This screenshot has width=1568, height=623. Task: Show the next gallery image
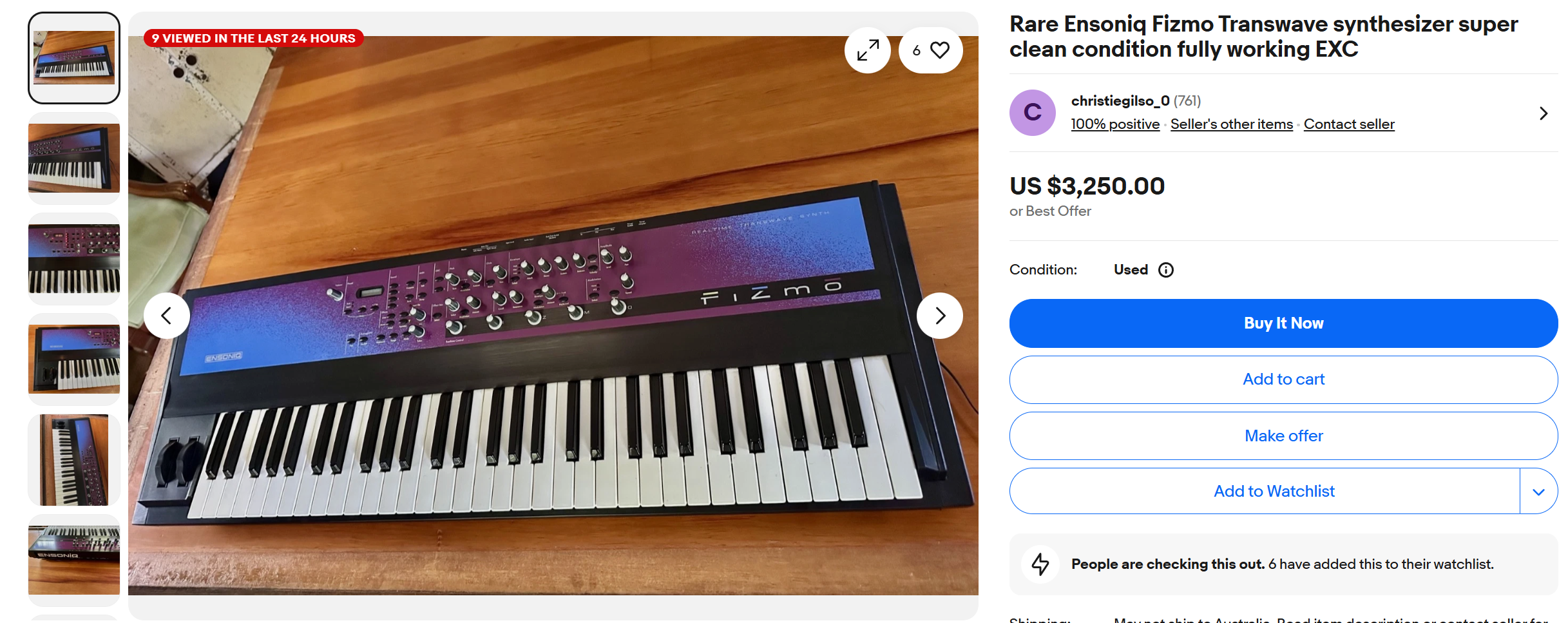pos(940,316)
